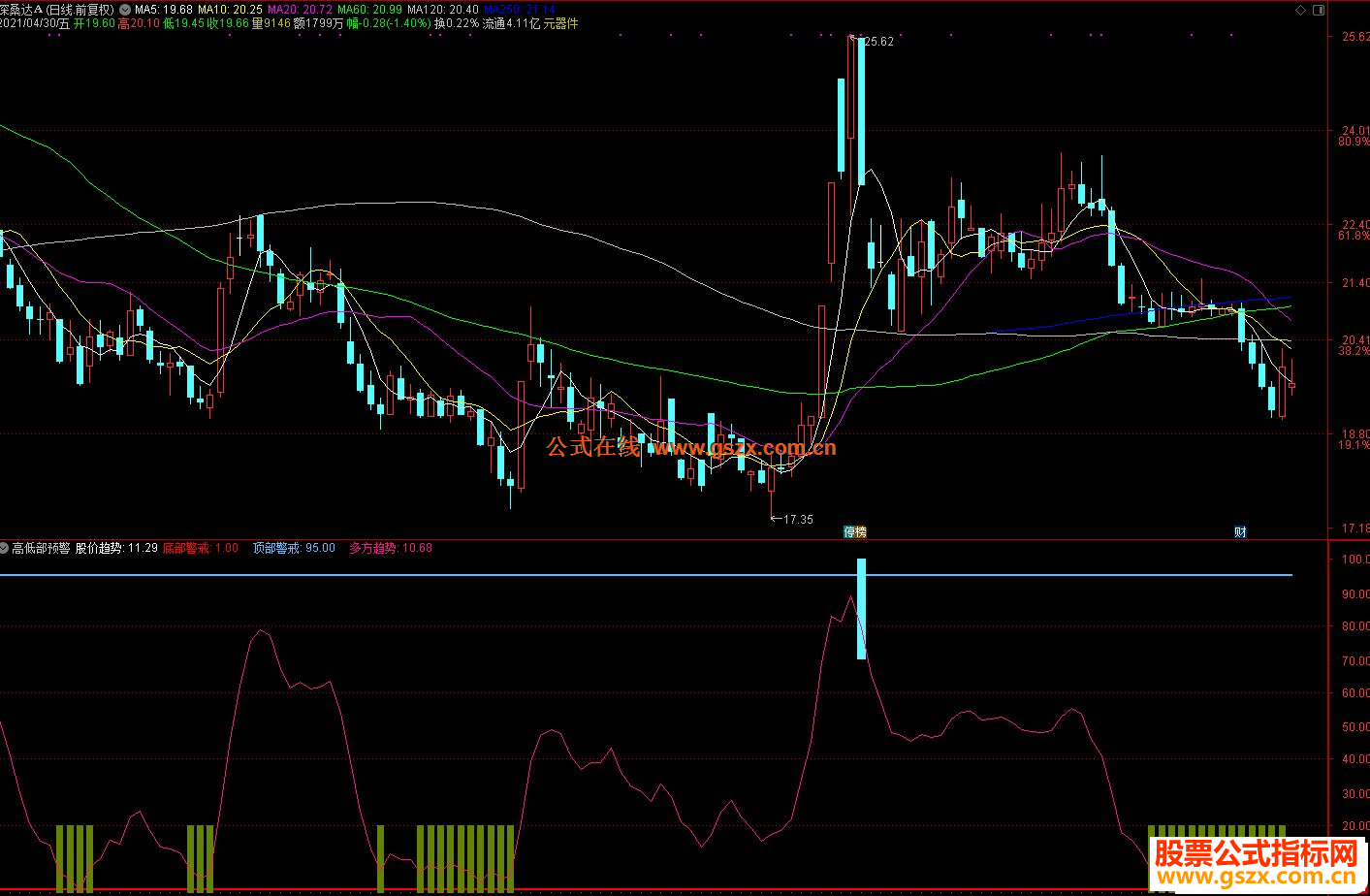The image size is (1370, 896).
Task: Click the volume value 量9146
Action: pos(271,23)
